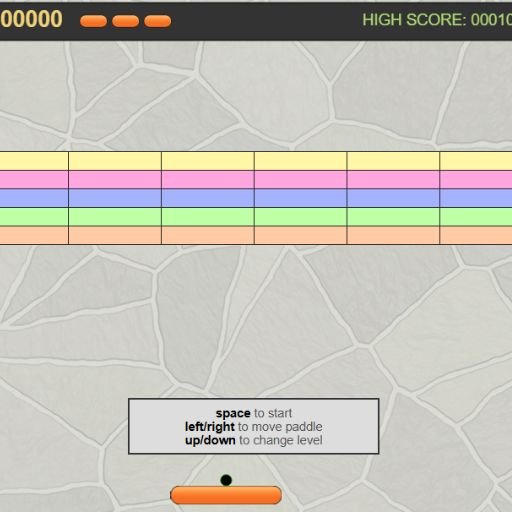Click the fourth green brick from left
Viewport: 512px width, 512px height.
pos(300,217)
